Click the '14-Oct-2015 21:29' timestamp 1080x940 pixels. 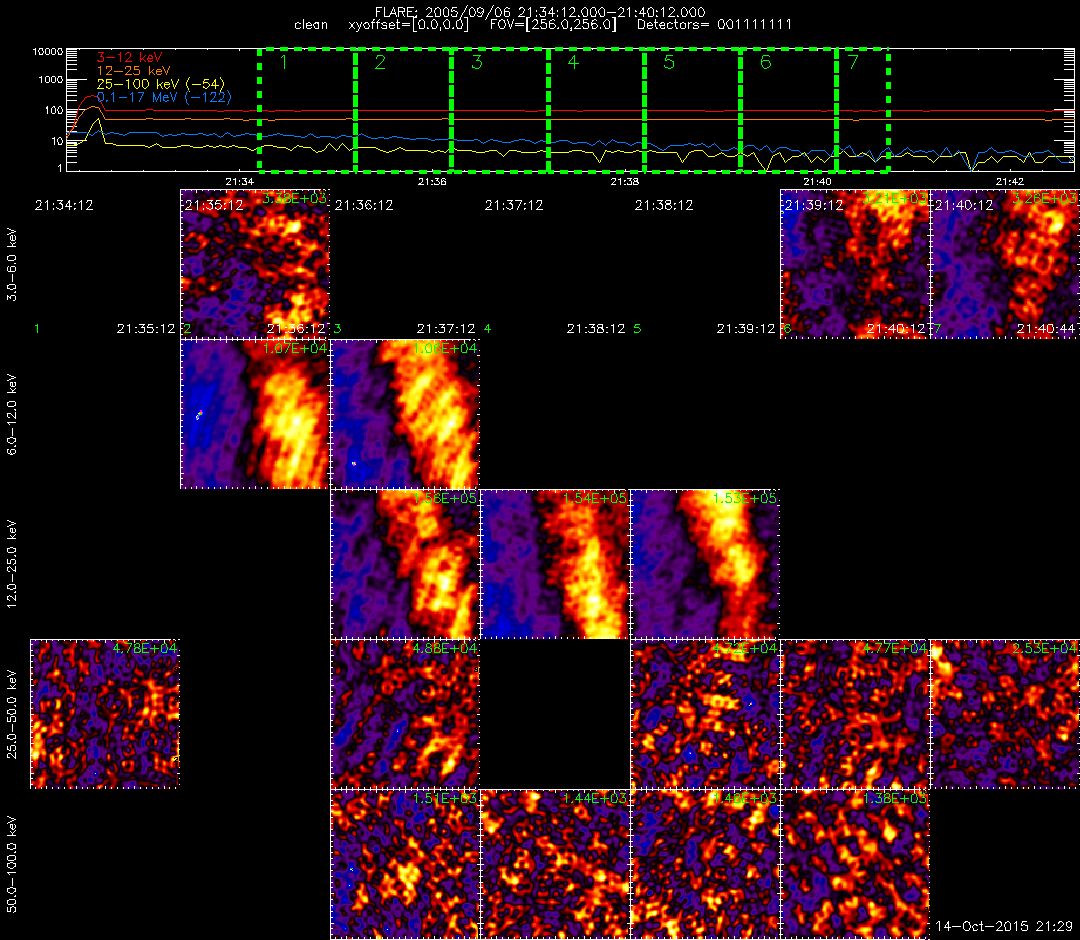click(x=1004, y=926)
